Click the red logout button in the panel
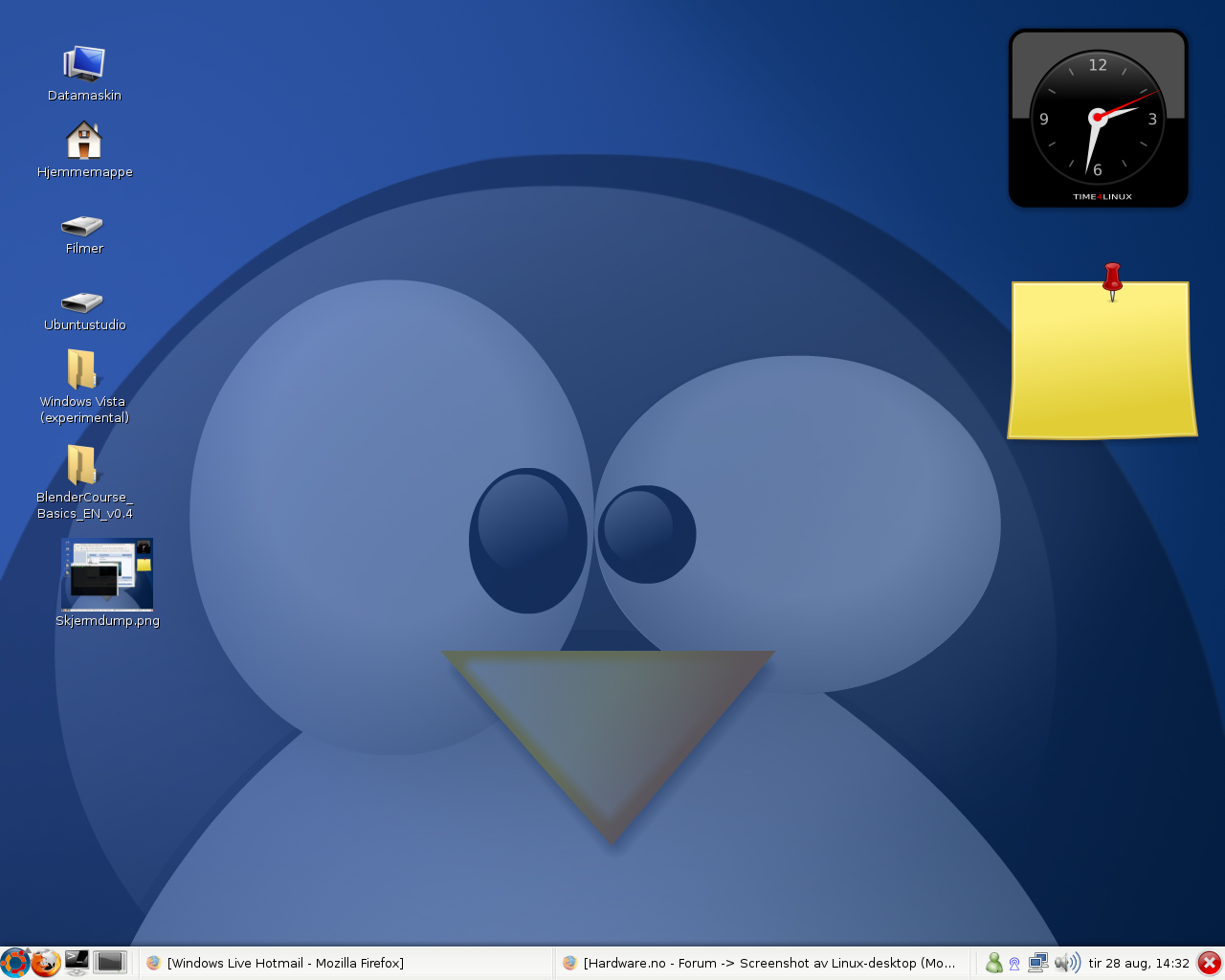Screen dimensions: 1225x980 (1210, 963)
